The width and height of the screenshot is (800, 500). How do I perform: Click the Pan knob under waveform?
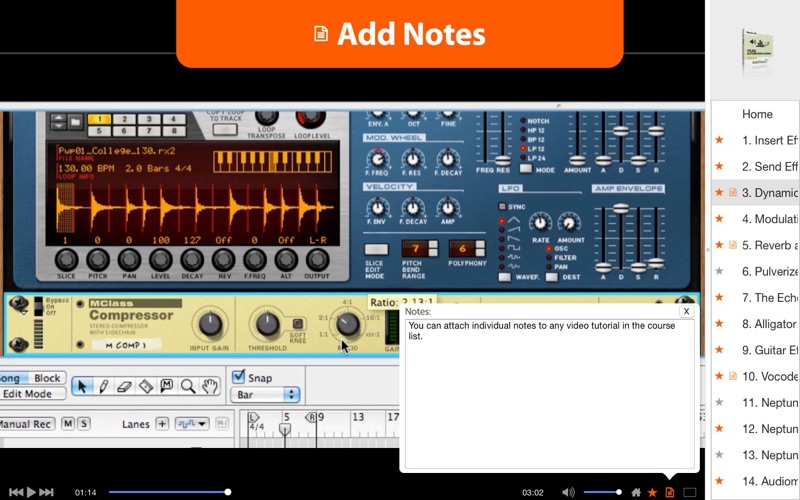129,260
